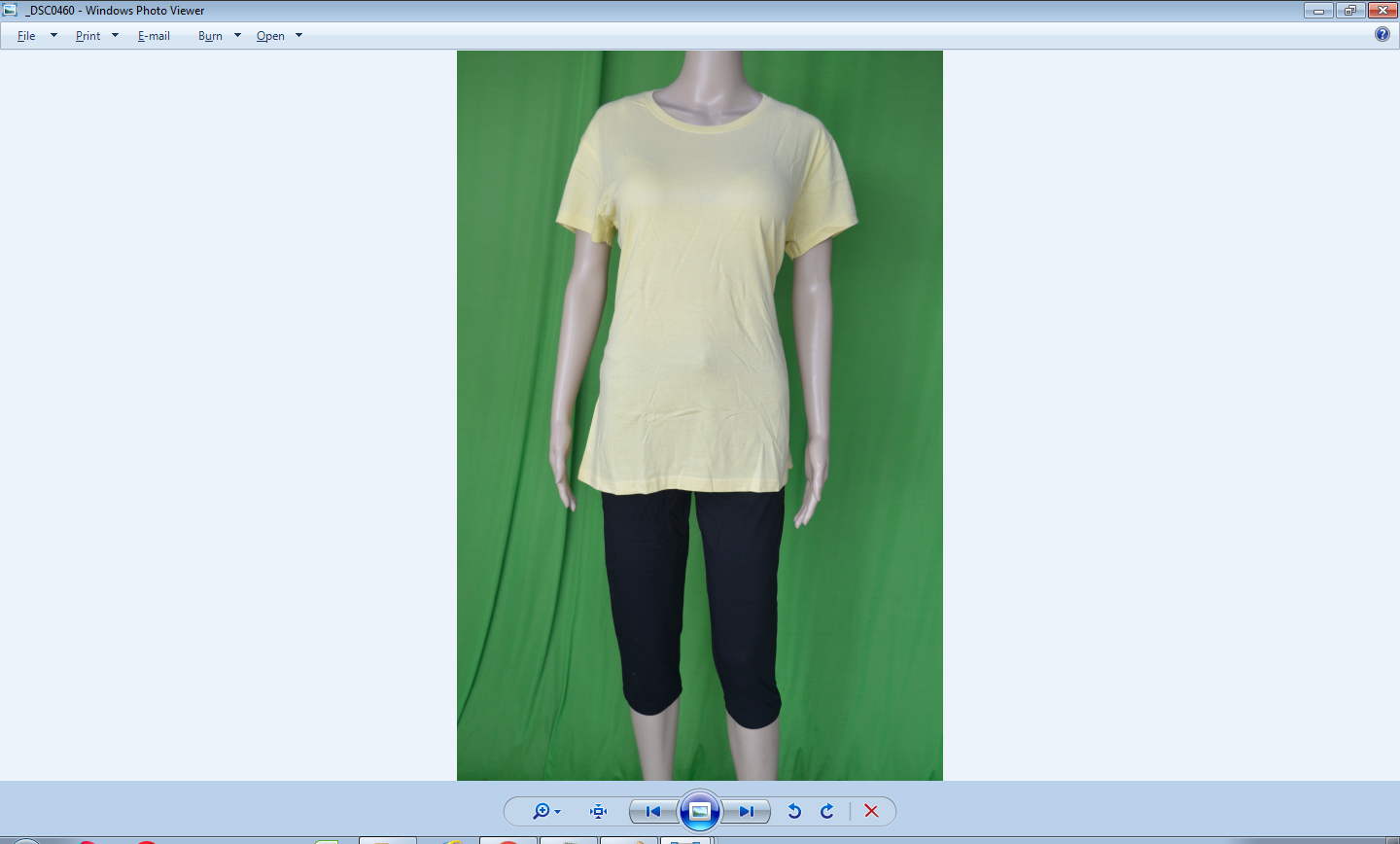
Task: Restore down the Photo Viewer window
Action: coord(1349,11)
